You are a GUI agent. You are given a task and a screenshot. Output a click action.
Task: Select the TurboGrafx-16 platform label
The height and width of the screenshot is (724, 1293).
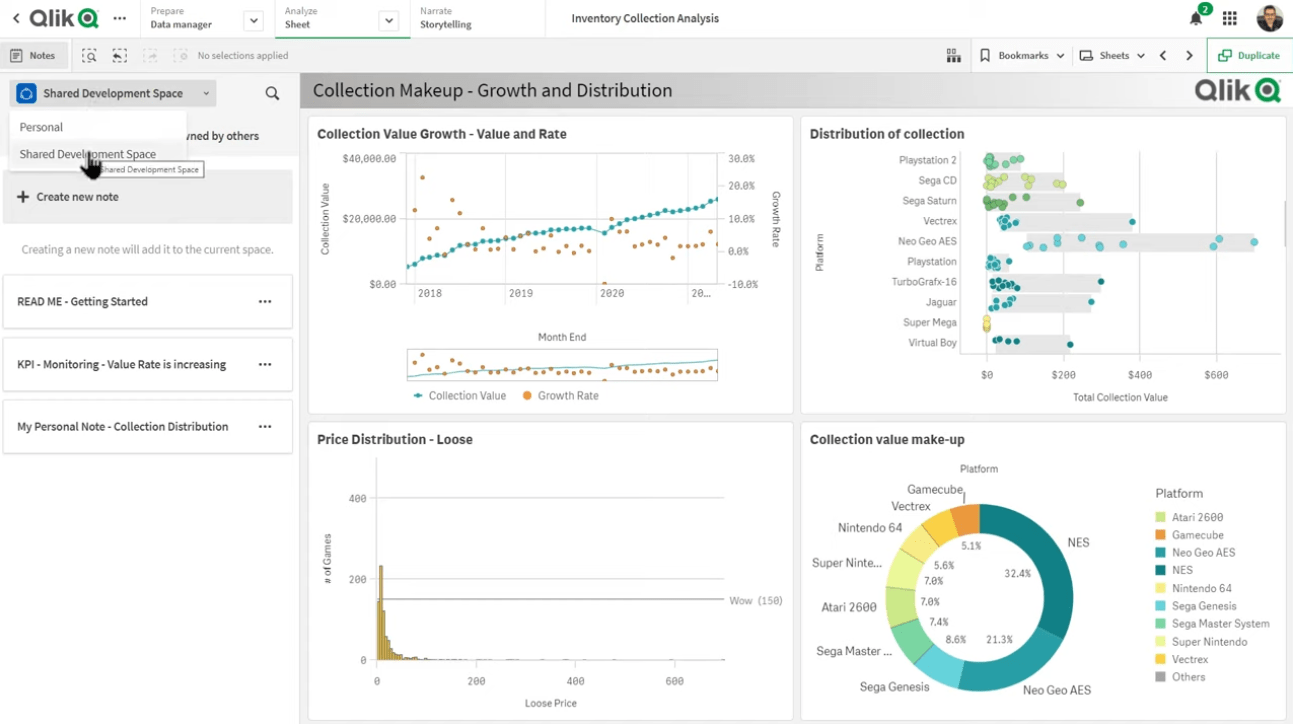pos(924,282)
